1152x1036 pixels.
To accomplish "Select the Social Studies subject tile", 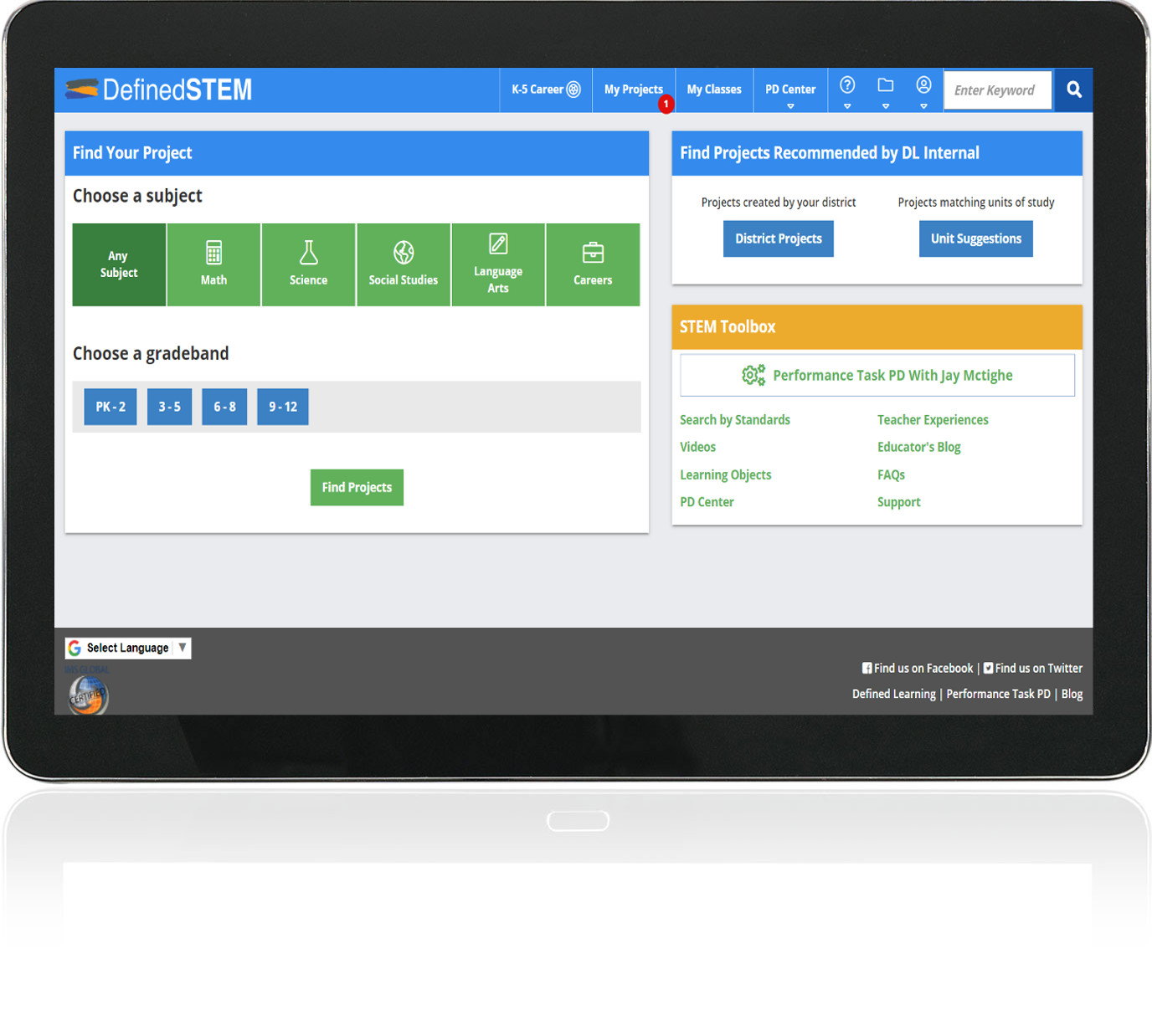I will [404, 264].
